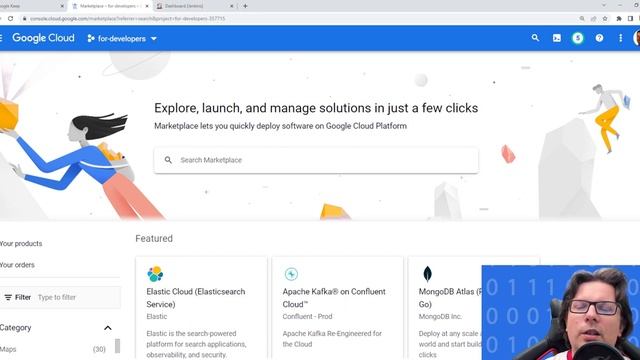Close the Dashboard [Jenkins] browser tab

pos(231,6)
